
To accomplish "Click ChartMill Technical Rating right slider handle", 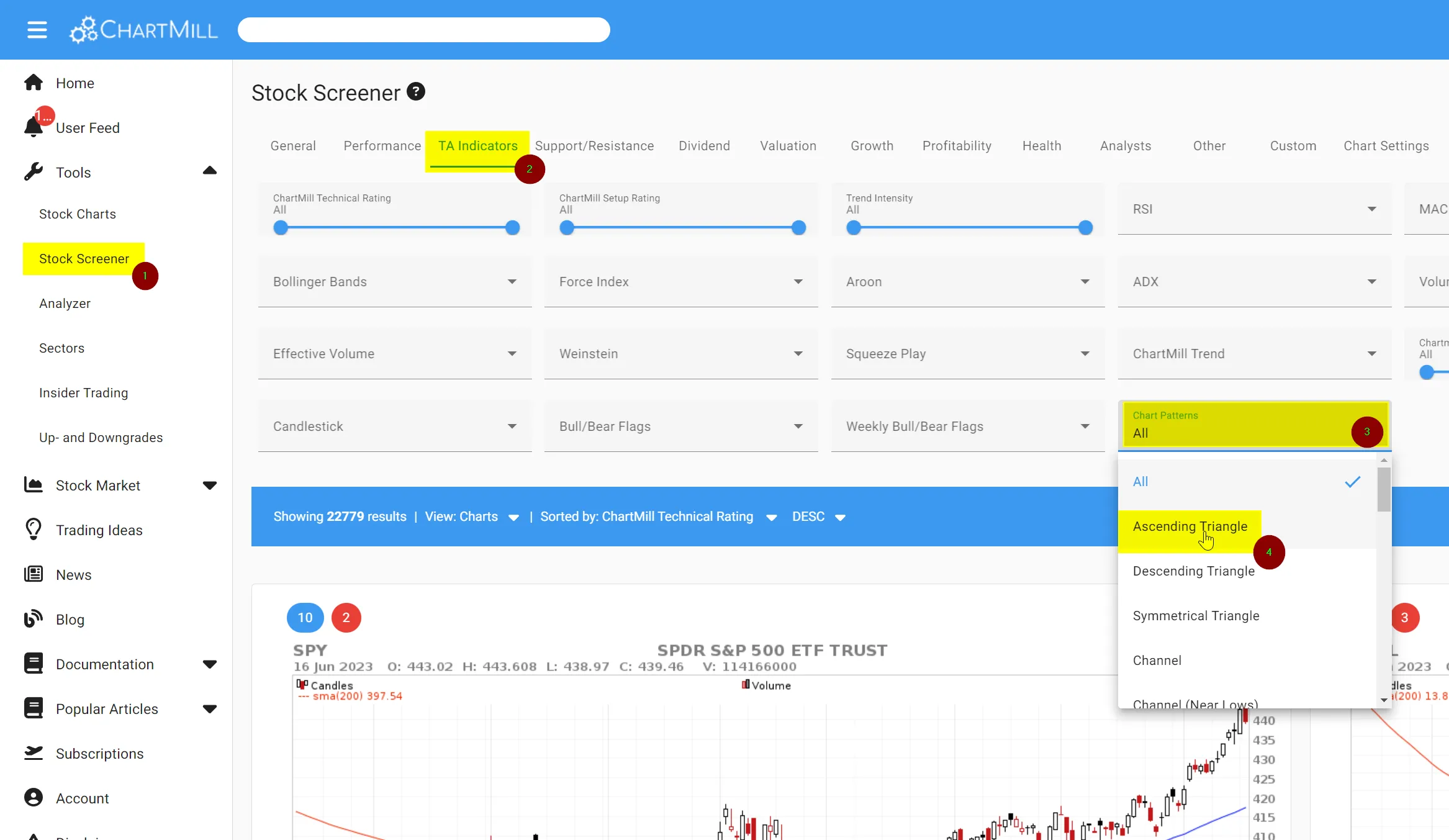I will (512, 228).
